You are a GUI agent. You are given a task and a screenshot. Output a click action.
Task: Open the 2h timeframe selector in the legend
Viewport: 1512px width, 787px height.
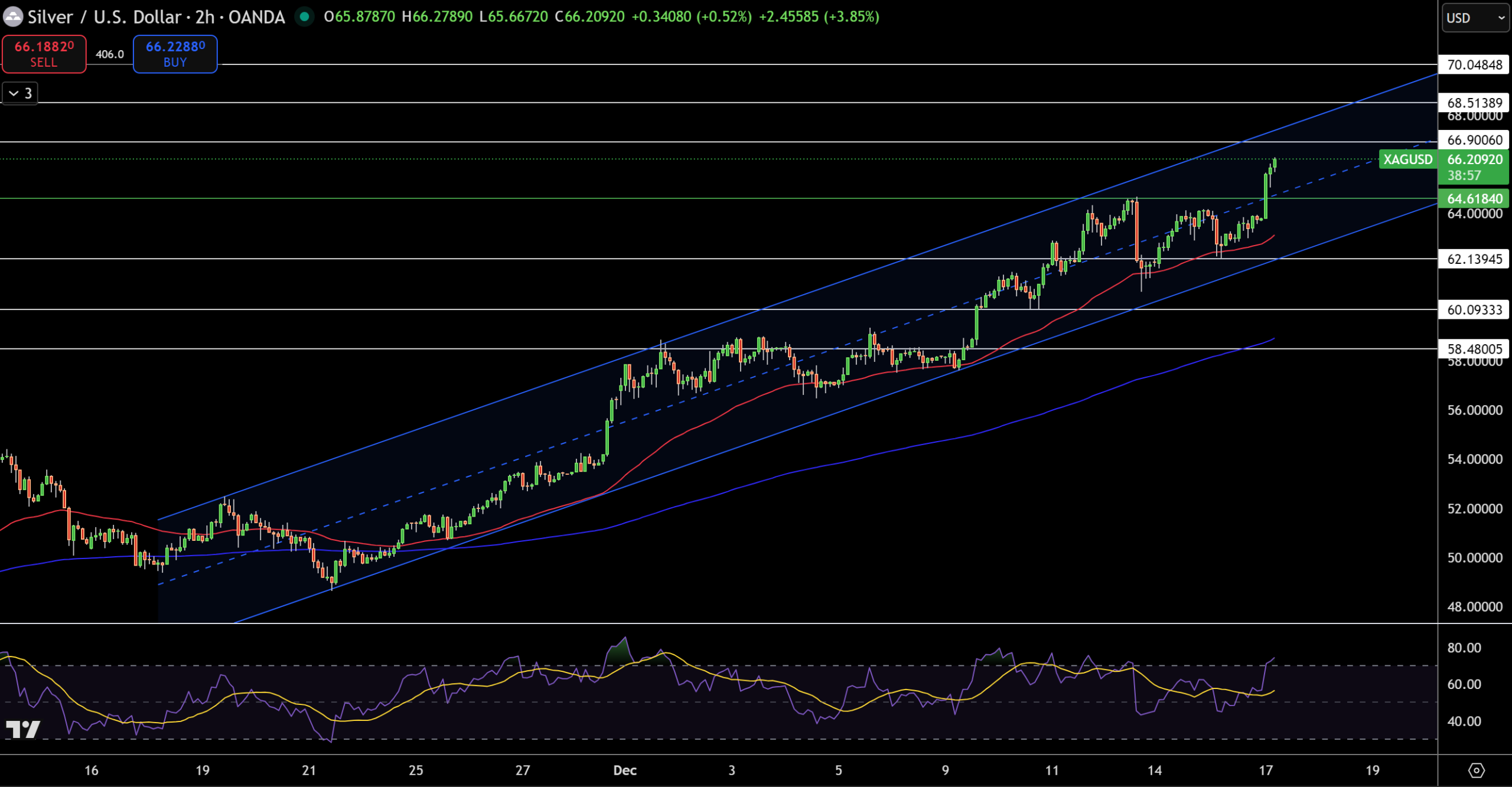click(x=204, y=17)
